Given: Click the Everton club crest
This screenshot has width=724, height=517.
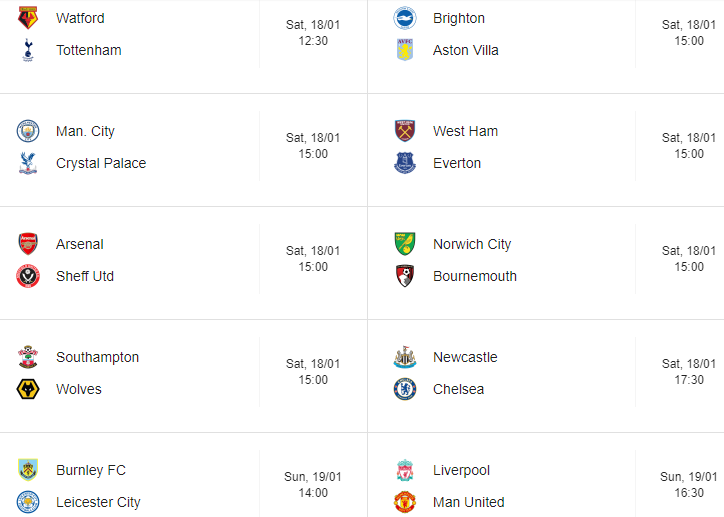Looking at the screenshot, I should click(x=405, y=163).
